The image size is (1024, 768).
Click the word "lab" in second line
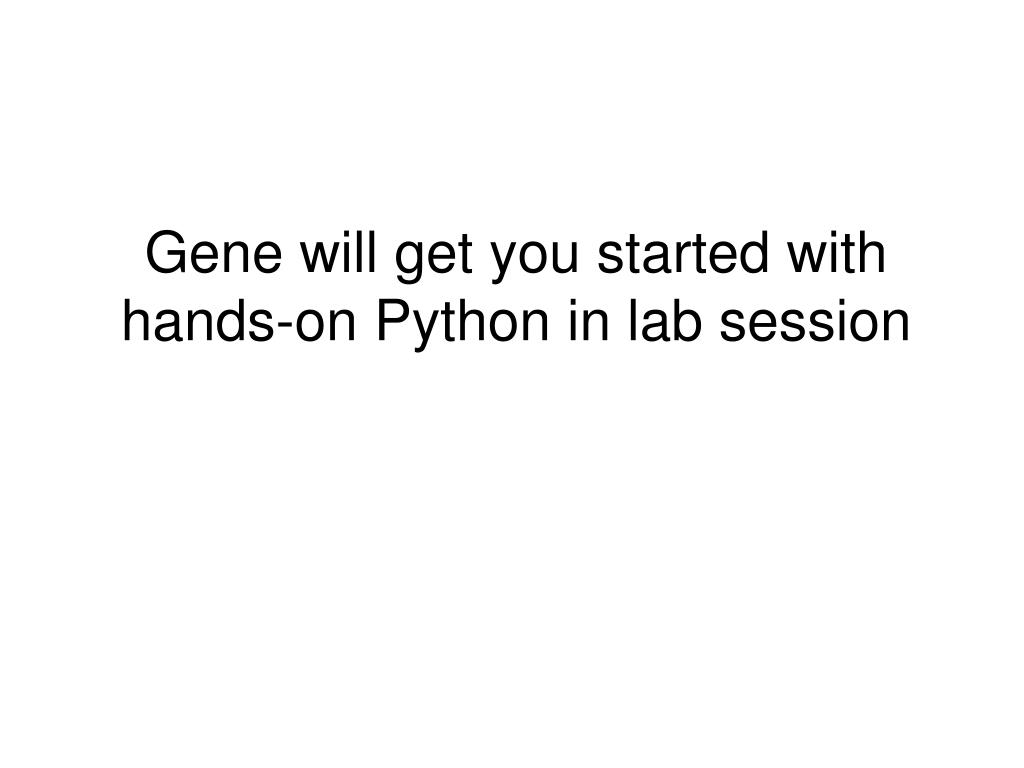[665, 320]
